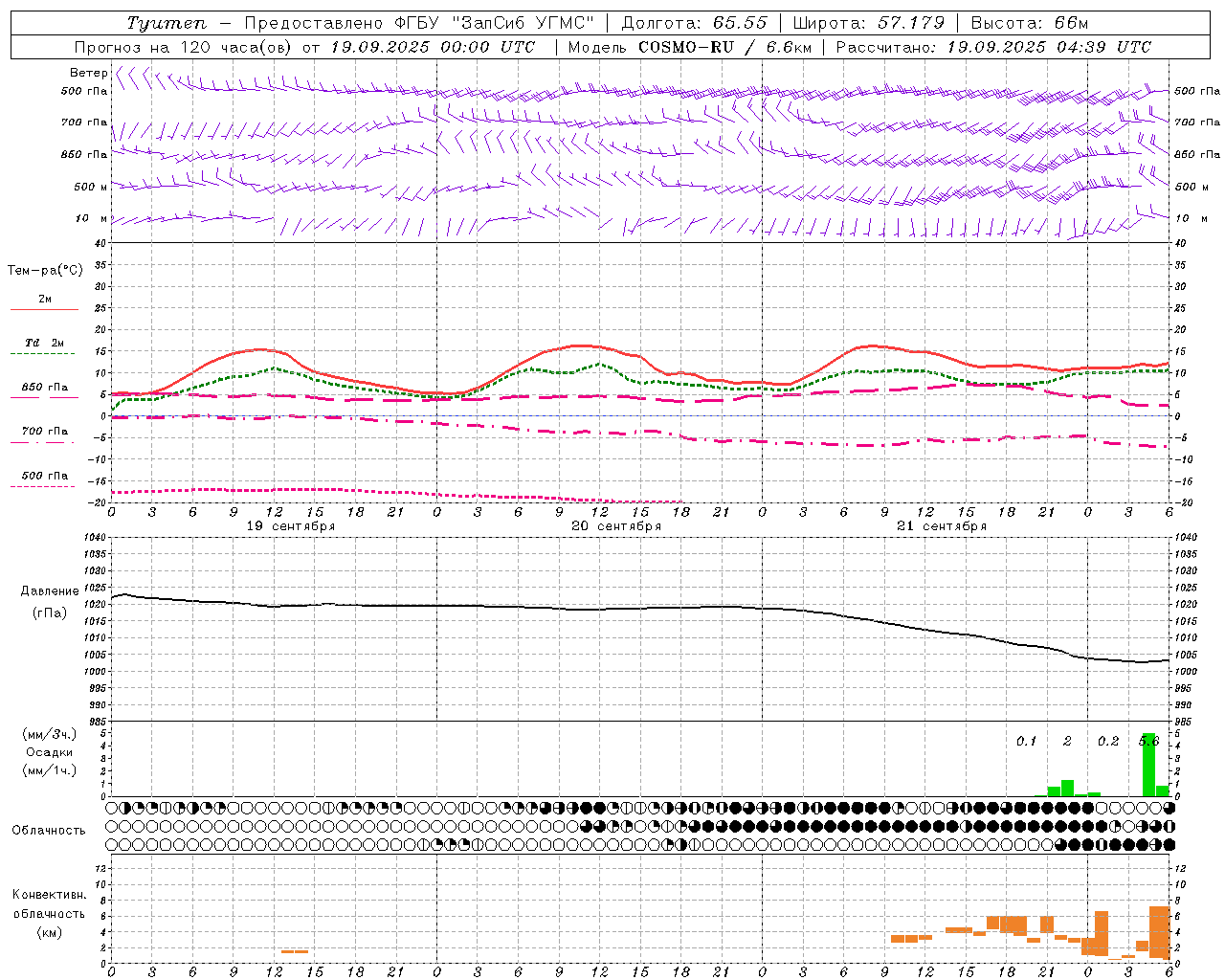Click the left '500 м' wind level label
The width and height of the screenshot is (1225, 980).
click(x=92, y=187)
